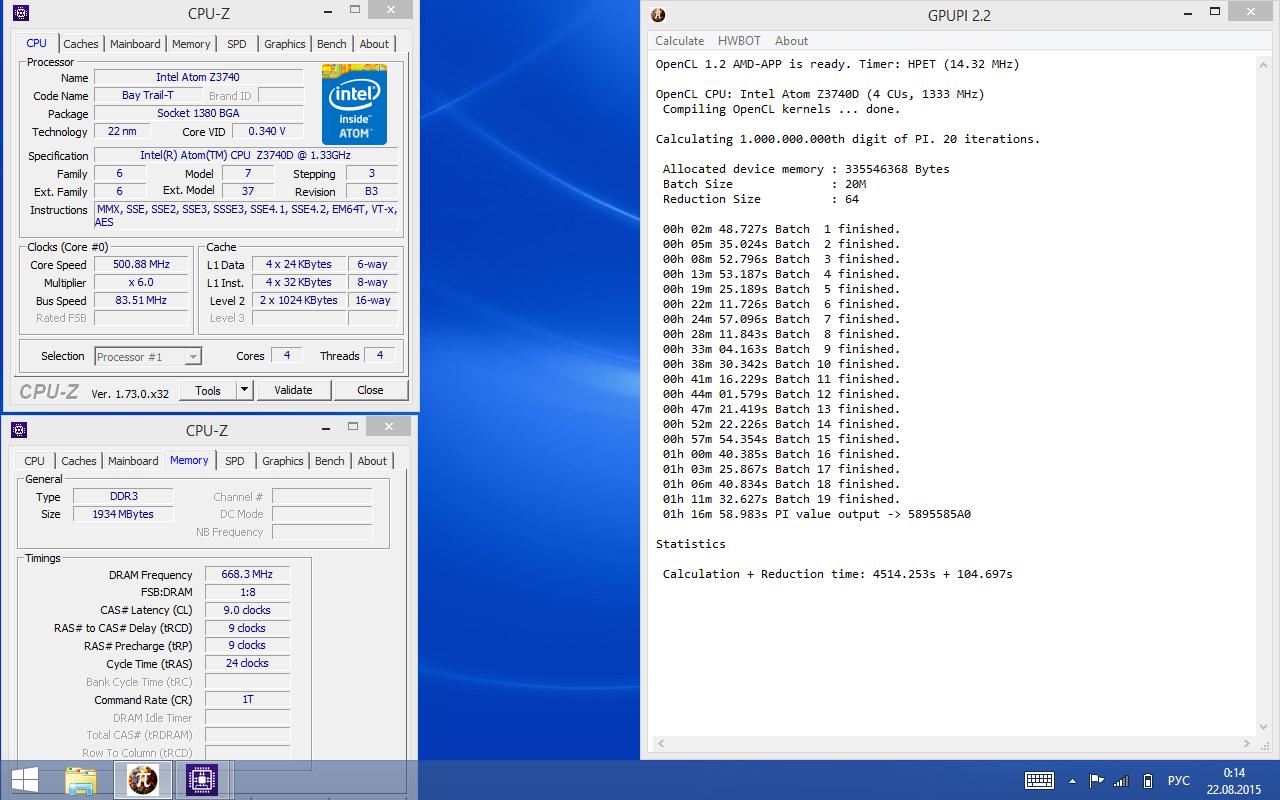Select About tab in bottom CPU-Z window

[x=372, y=461]
